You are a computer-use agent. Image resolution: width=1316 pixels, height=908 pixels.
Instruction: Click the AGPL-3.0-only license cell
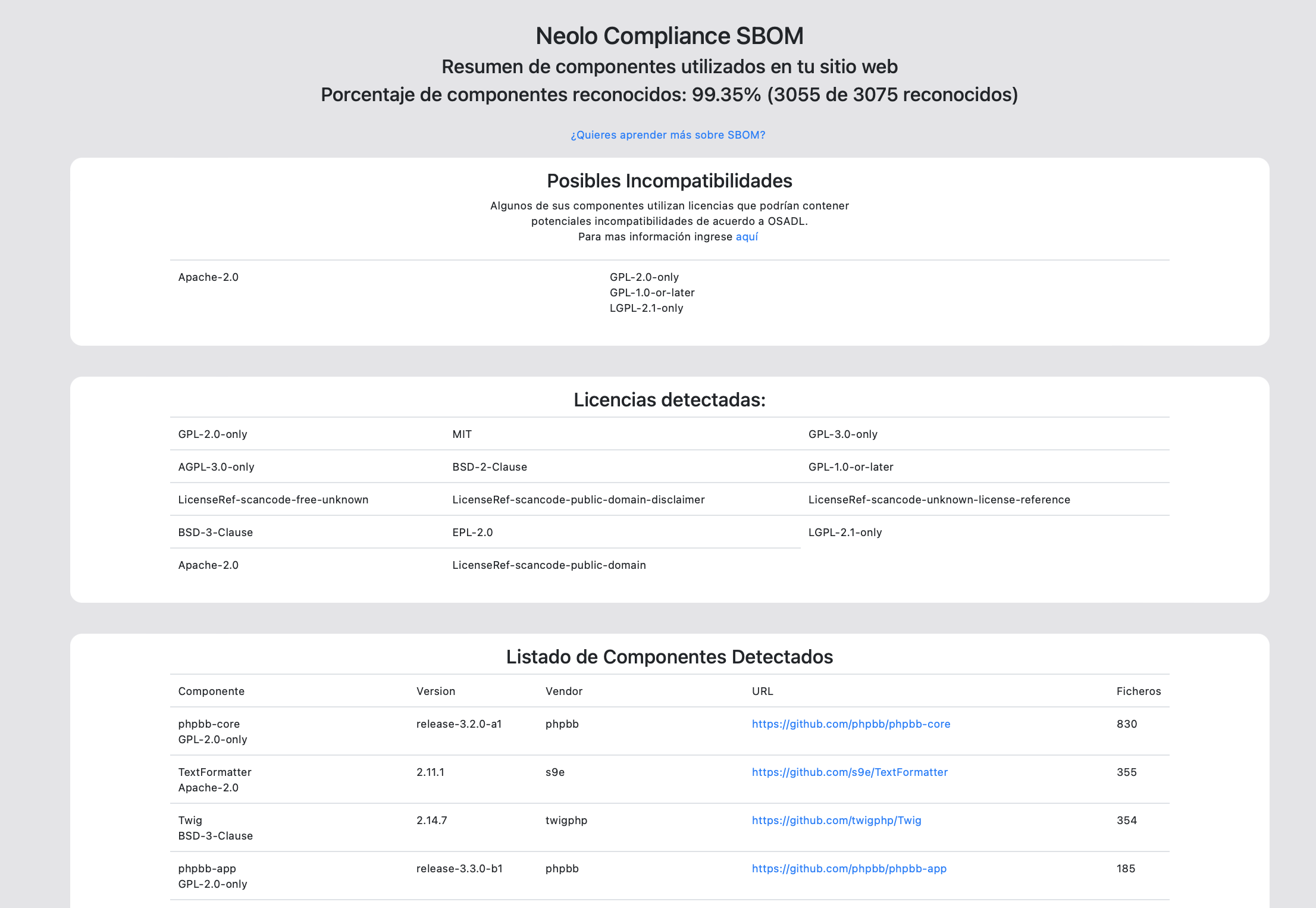216,467
